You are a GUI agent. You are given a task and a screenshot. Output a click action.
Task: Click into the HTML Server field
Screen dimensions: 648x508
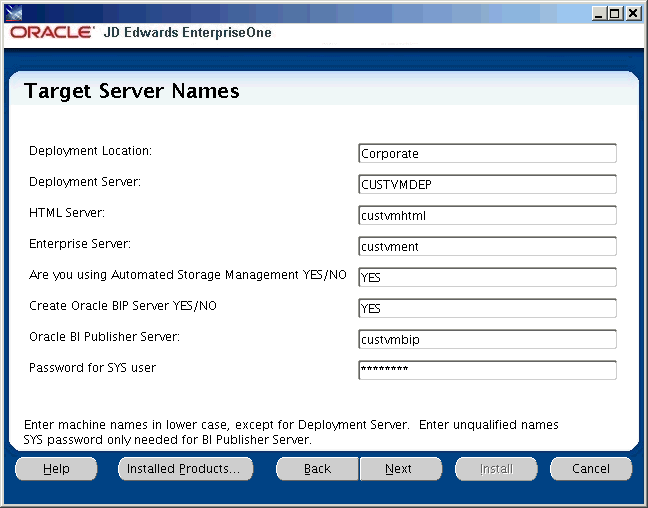coord(488,215)
